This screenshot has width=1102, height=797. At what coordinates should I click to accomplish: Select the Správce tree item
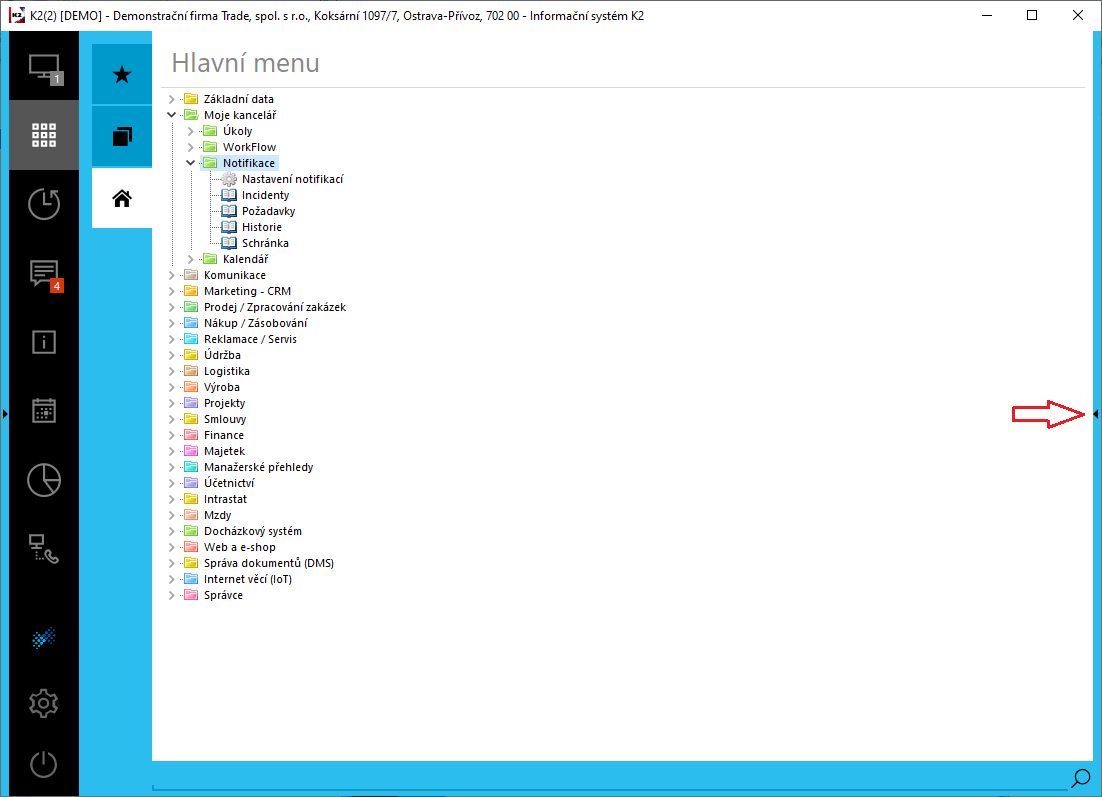tap(223, 595)
